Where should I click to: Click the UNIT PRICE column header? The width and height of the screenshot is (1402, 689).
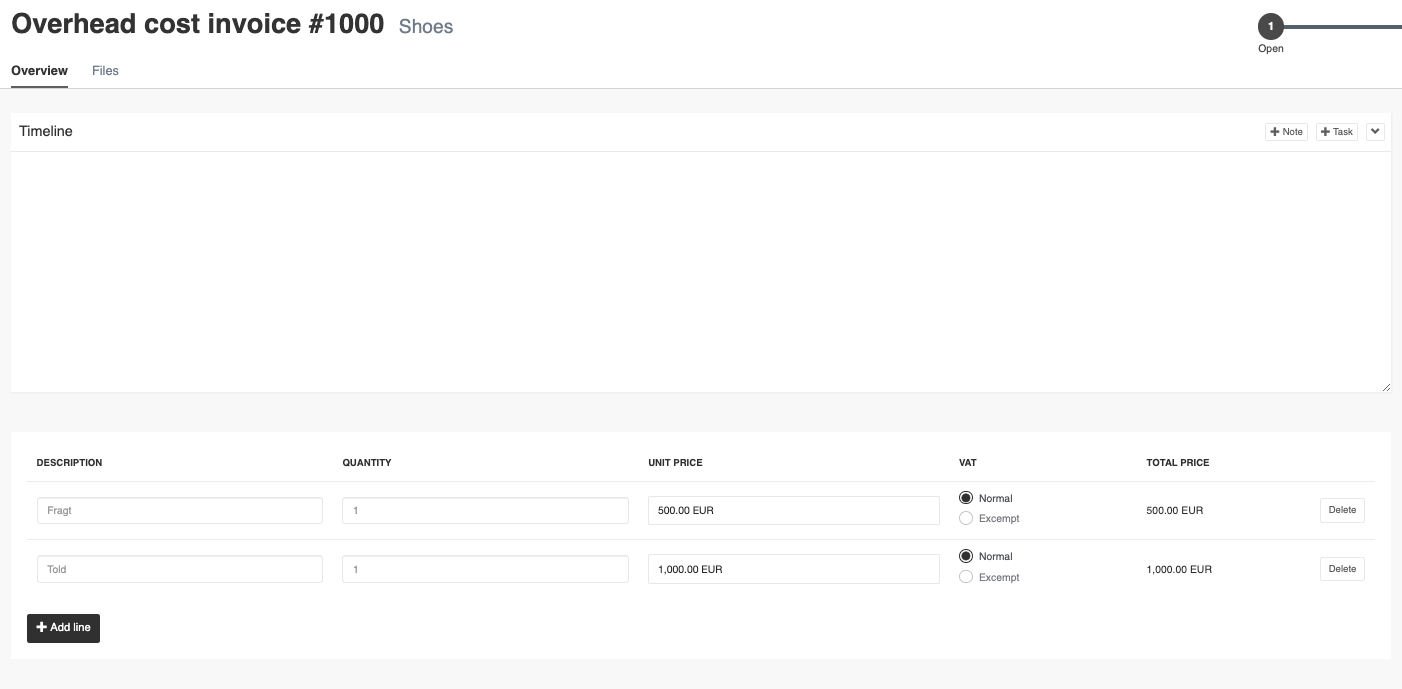675,463
